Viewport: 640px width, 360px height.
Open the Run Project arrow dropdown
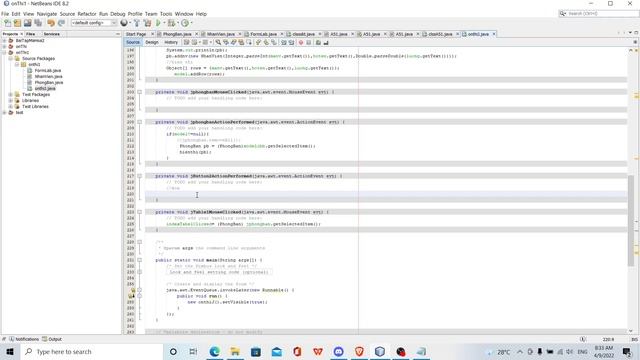click(x=164, y=23)
